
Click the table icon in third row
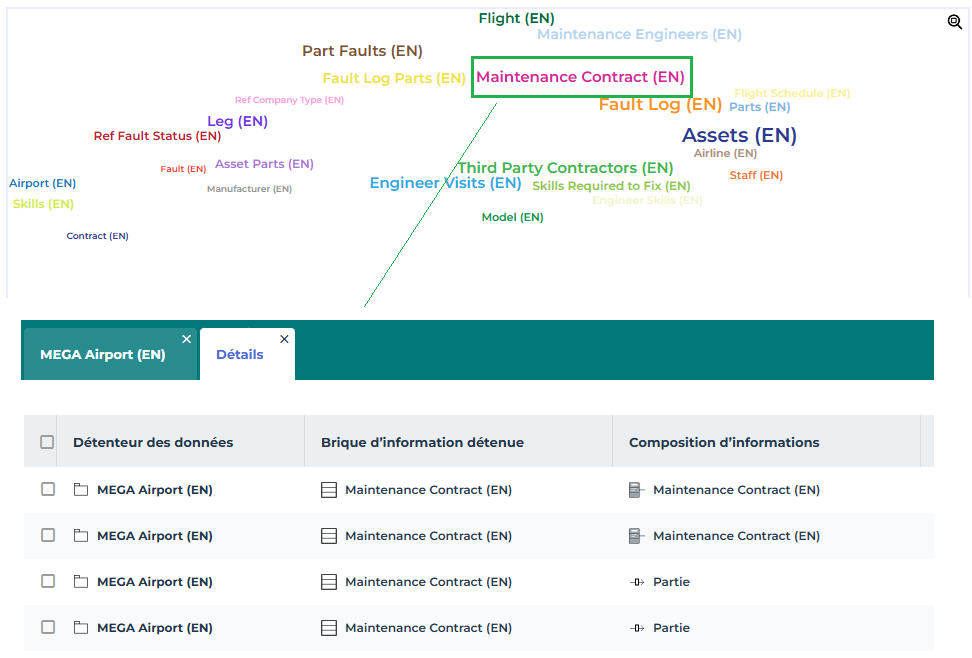[x=329, y=582]
